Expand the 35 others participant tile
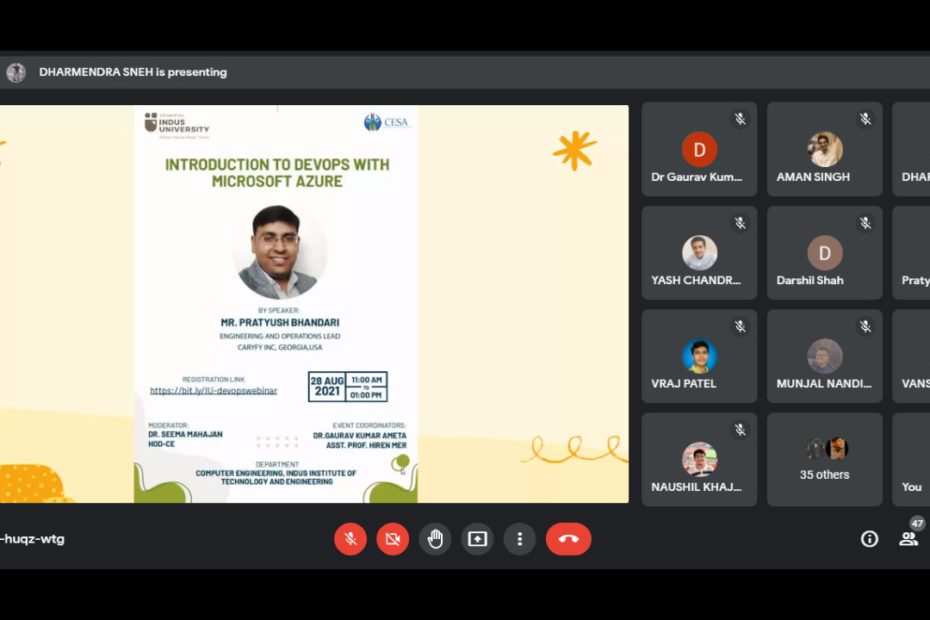 tap(825, 459)
